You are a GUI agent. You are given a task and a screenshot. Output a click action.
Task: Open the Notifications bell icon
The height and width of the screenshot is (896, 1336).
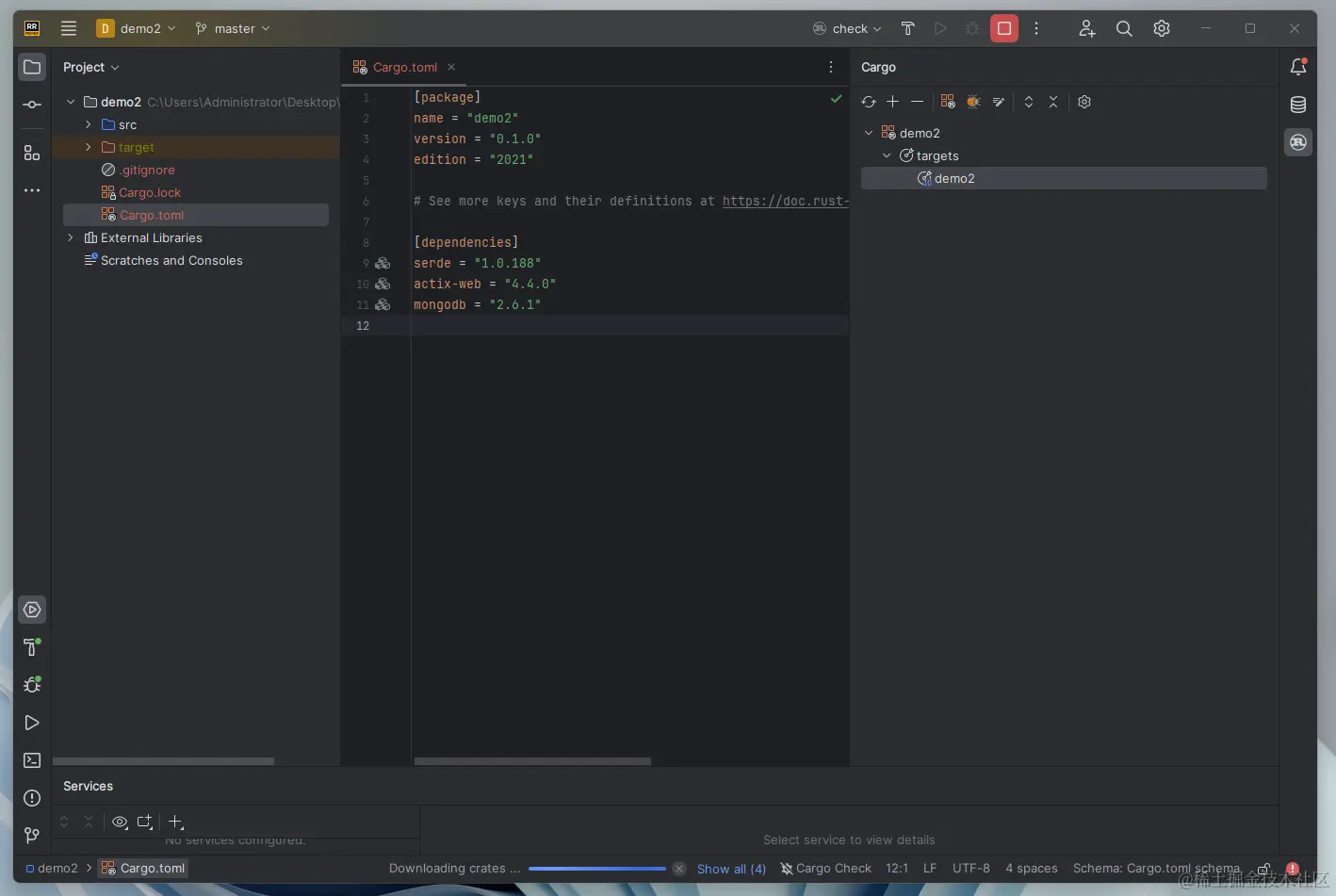(1298, 67)
